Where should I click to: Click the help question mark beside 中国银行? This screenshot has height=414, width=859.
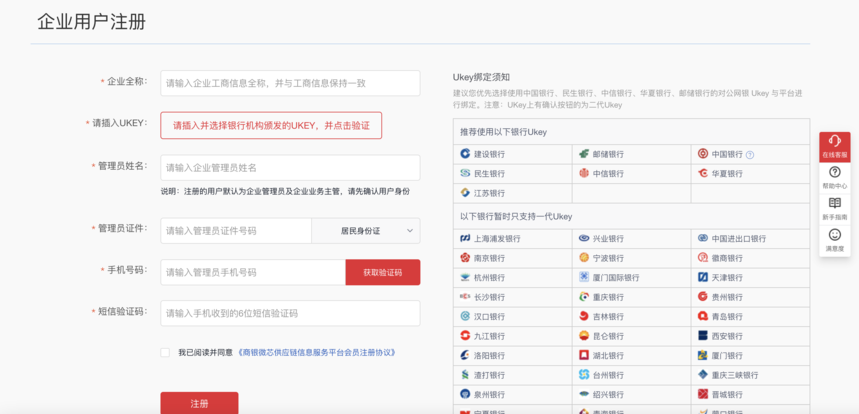(x=750, y=155)
